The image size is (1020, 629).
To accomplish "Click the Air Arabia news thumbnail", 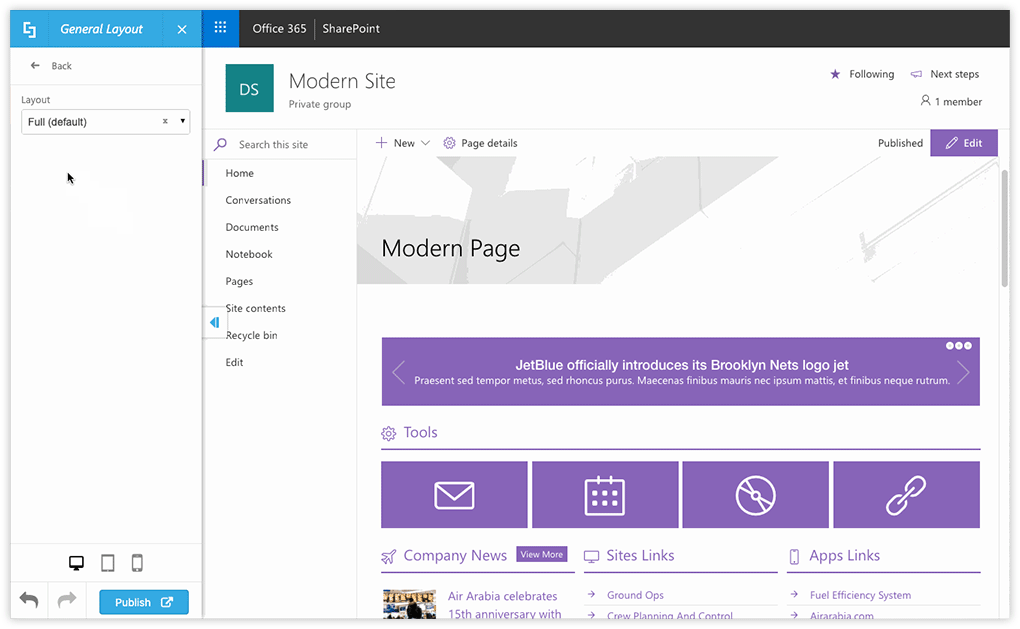I will [x=409, y=604].
